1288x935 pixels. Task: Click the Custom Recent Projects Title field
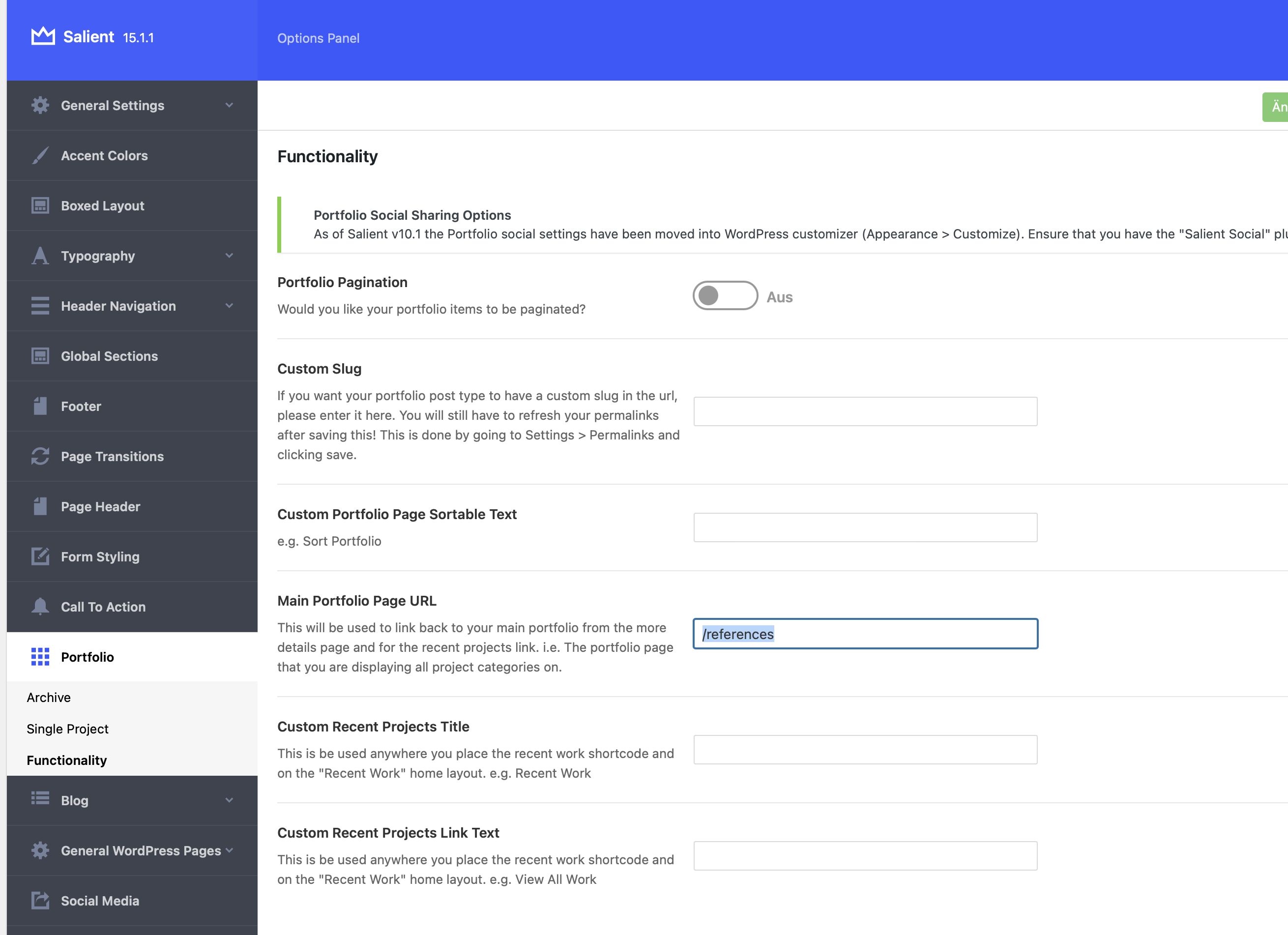click(x=865, y=749)
